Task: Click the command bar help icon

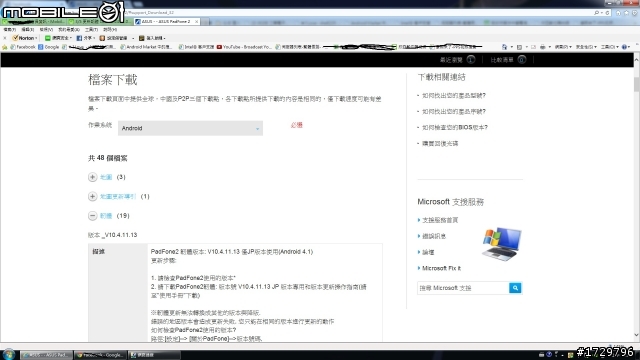Action: (624, 47)
